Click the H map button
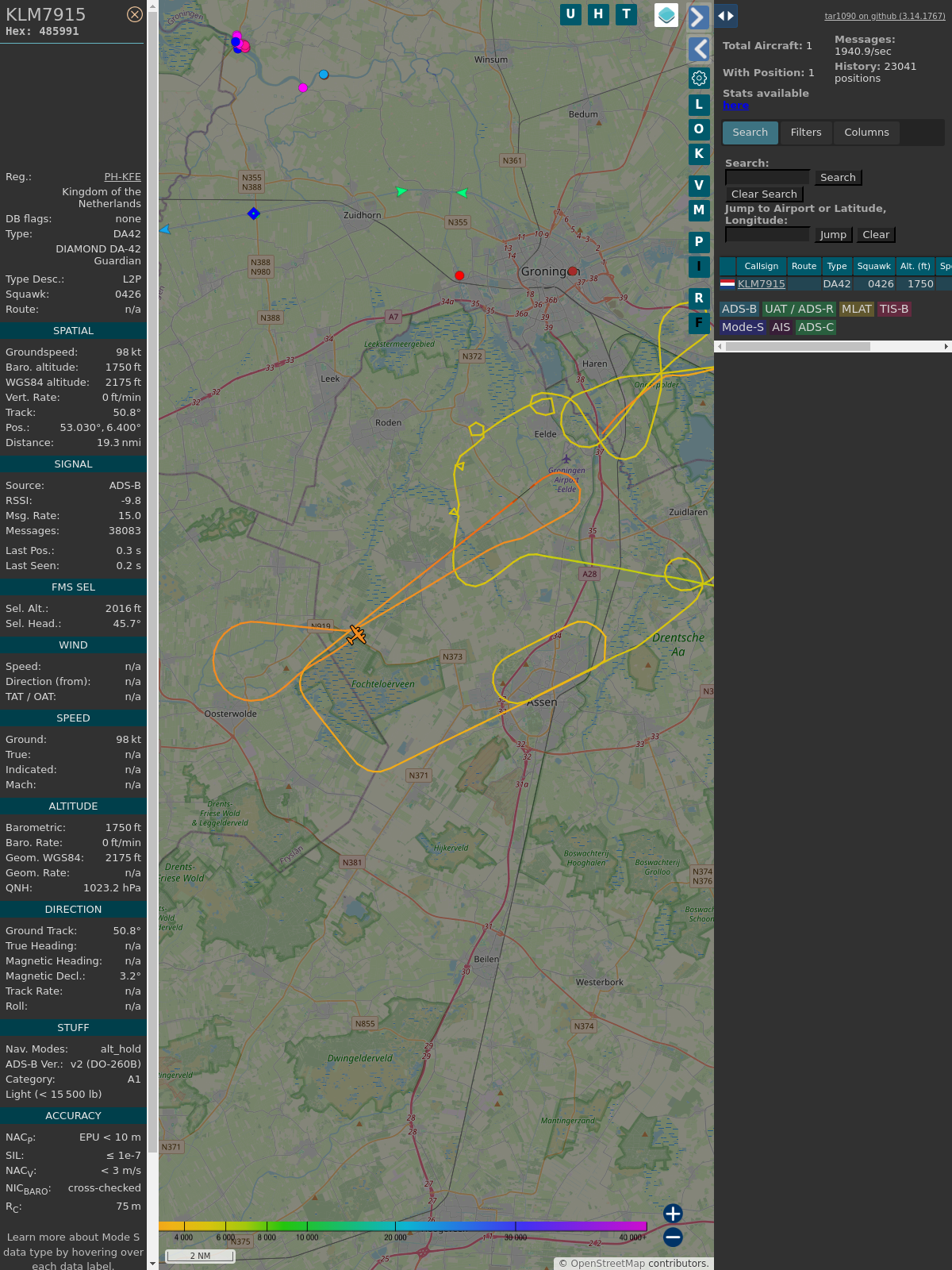This screenshot has height=1270, width=952. coord(598,14)
